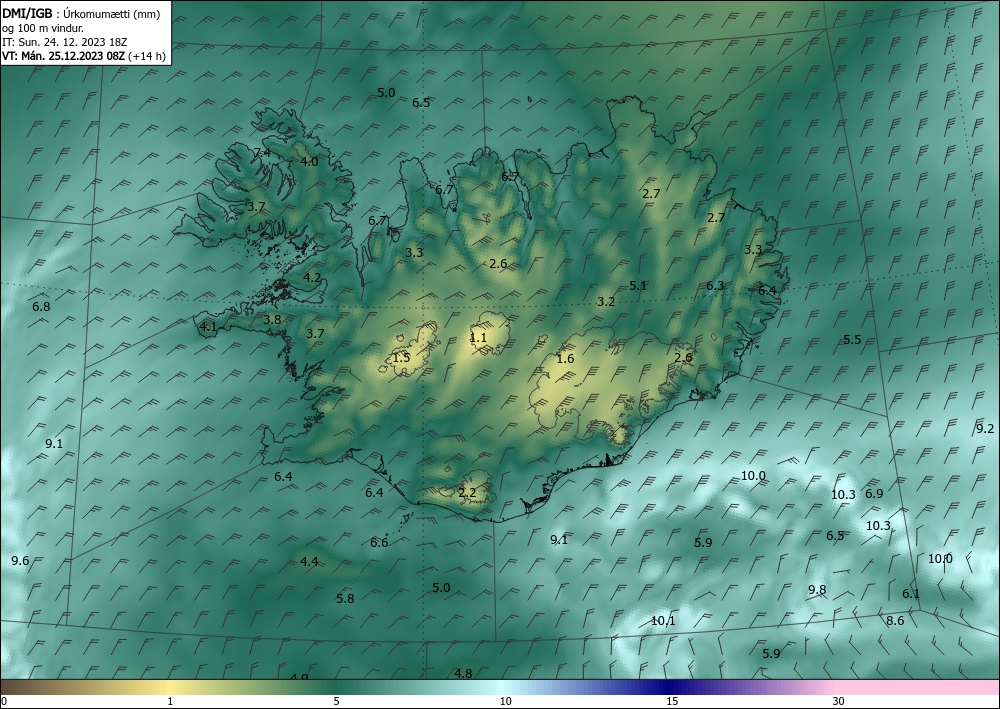
Task: Select the 2.2 value on the southern glacier
Action: [467, 492]
